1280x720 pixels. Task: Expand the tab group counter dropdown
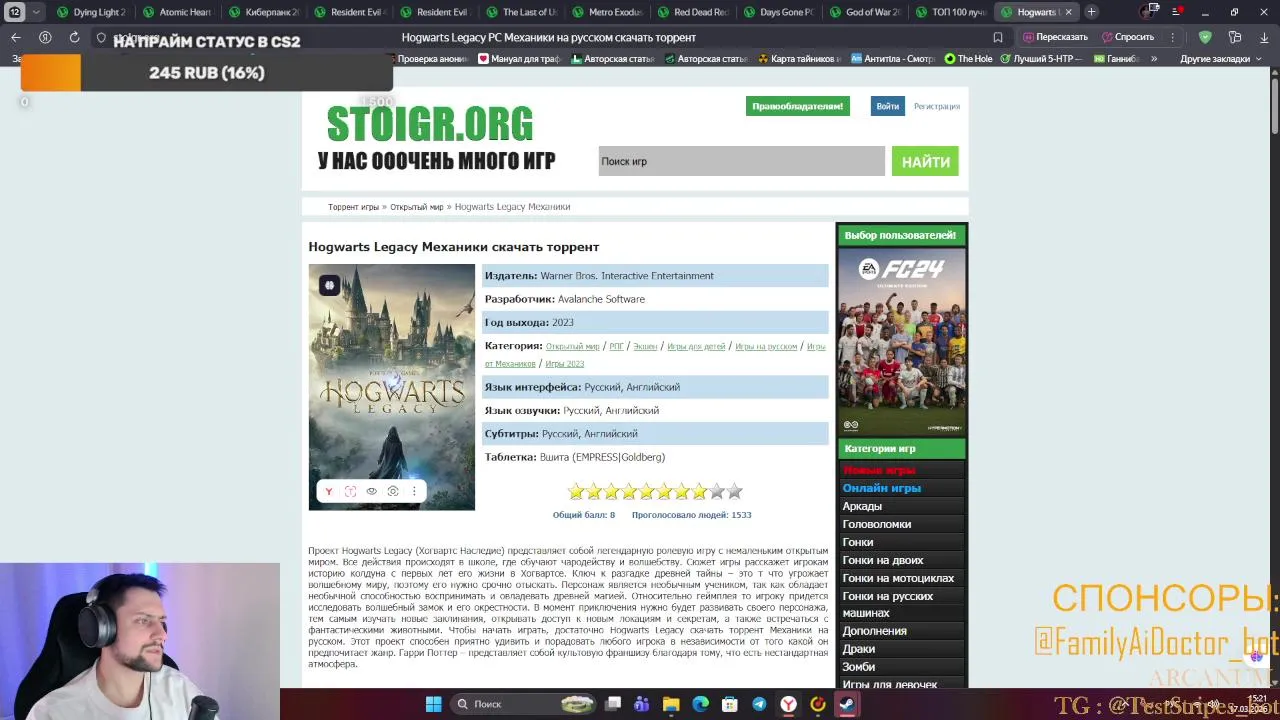37,12
